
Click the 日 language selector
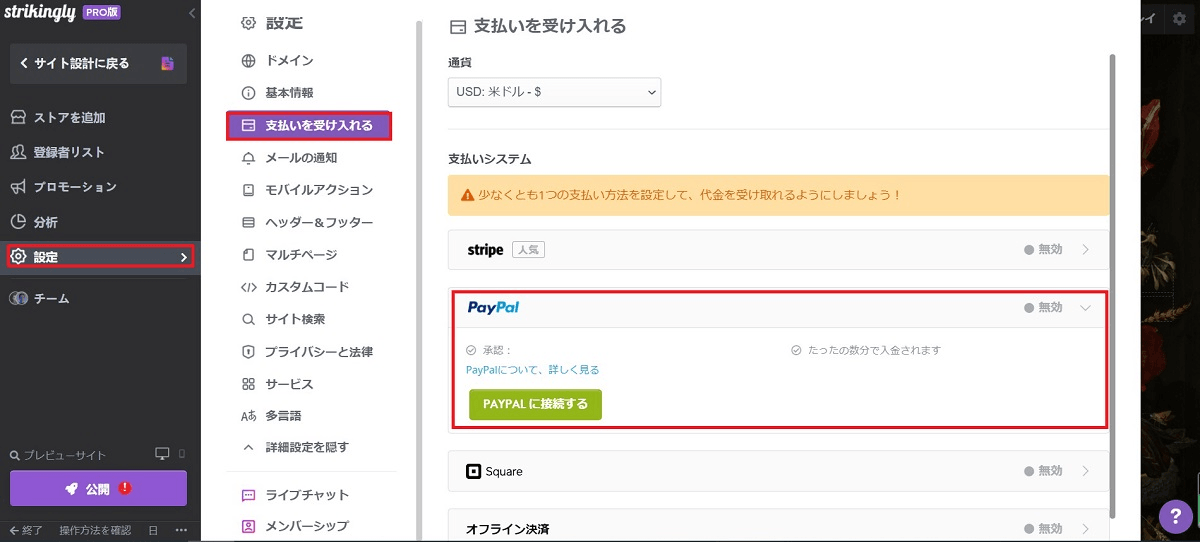(153, 530)
